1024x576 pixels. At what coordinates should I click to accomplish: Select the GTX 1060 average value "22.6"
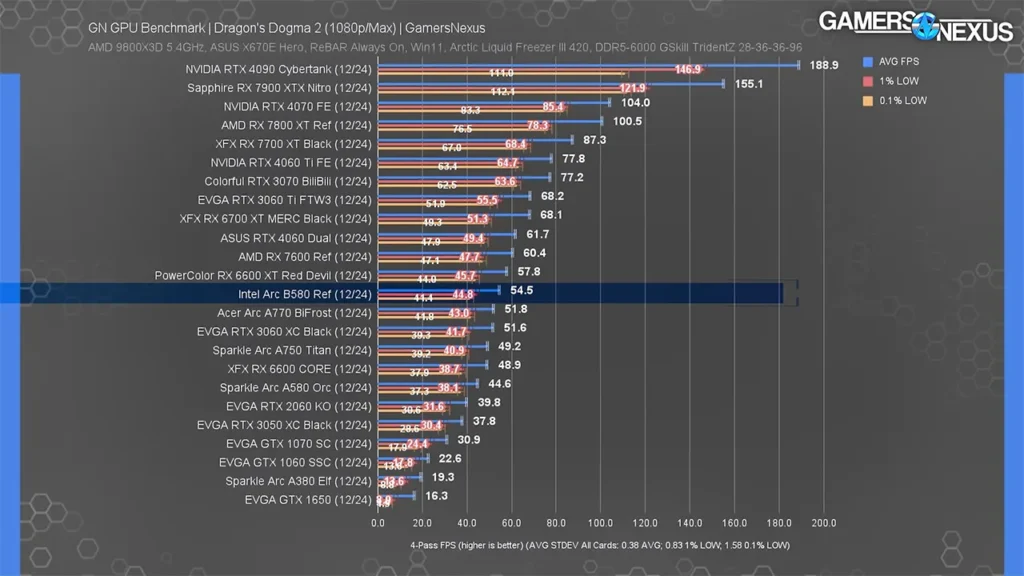(450, 458)
